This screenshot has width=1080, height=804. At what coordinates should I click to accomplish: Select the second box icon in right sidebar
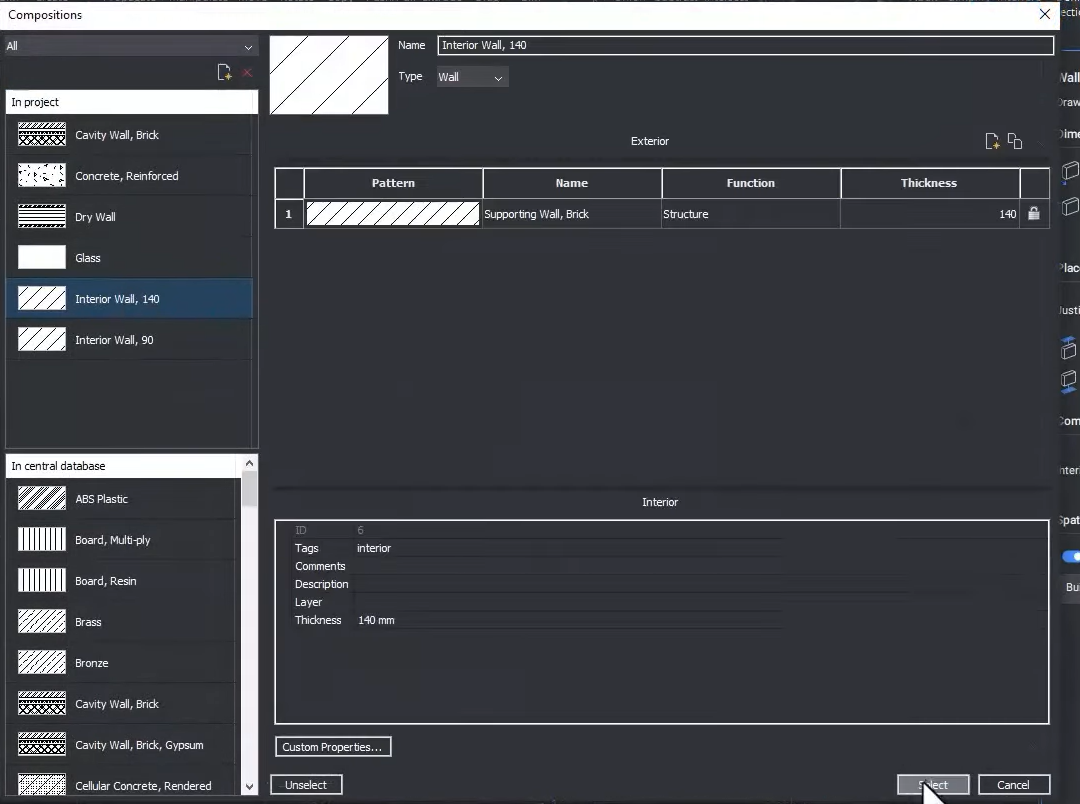(x=1069, y=208)
